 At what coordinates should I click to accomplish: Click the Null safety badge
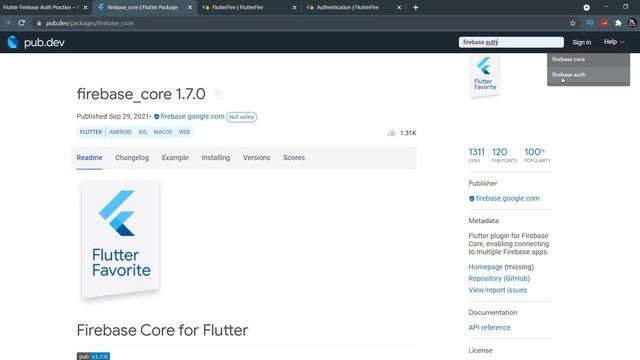[242, 117]
